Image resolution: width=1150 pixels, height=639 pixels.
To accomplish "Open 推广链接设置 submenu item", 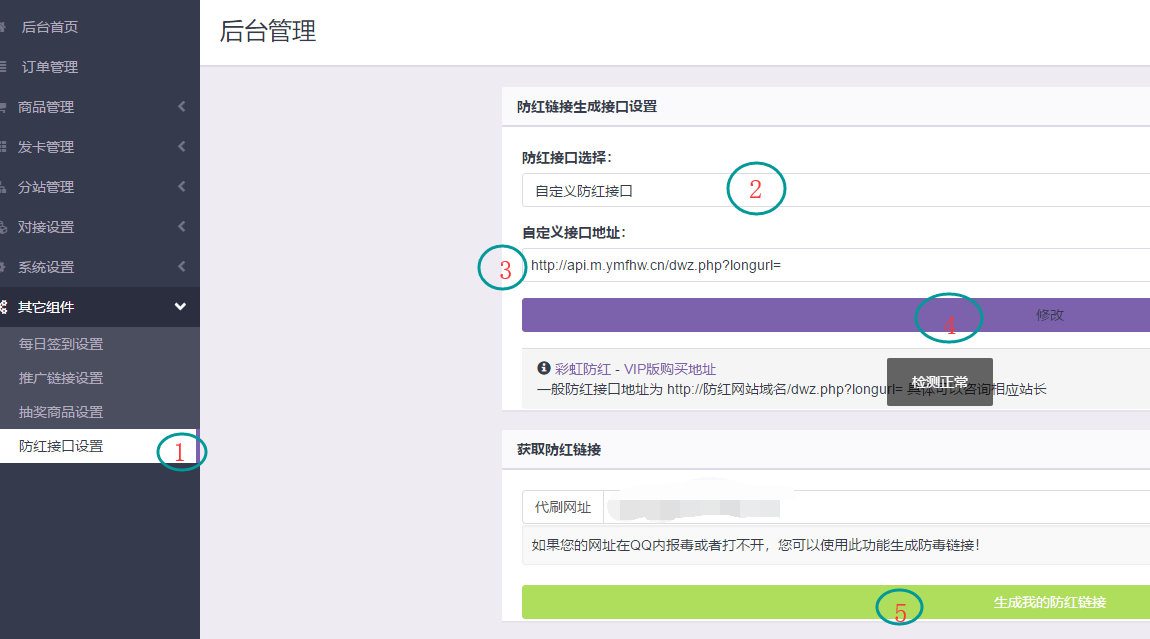I will pos(61,378).
